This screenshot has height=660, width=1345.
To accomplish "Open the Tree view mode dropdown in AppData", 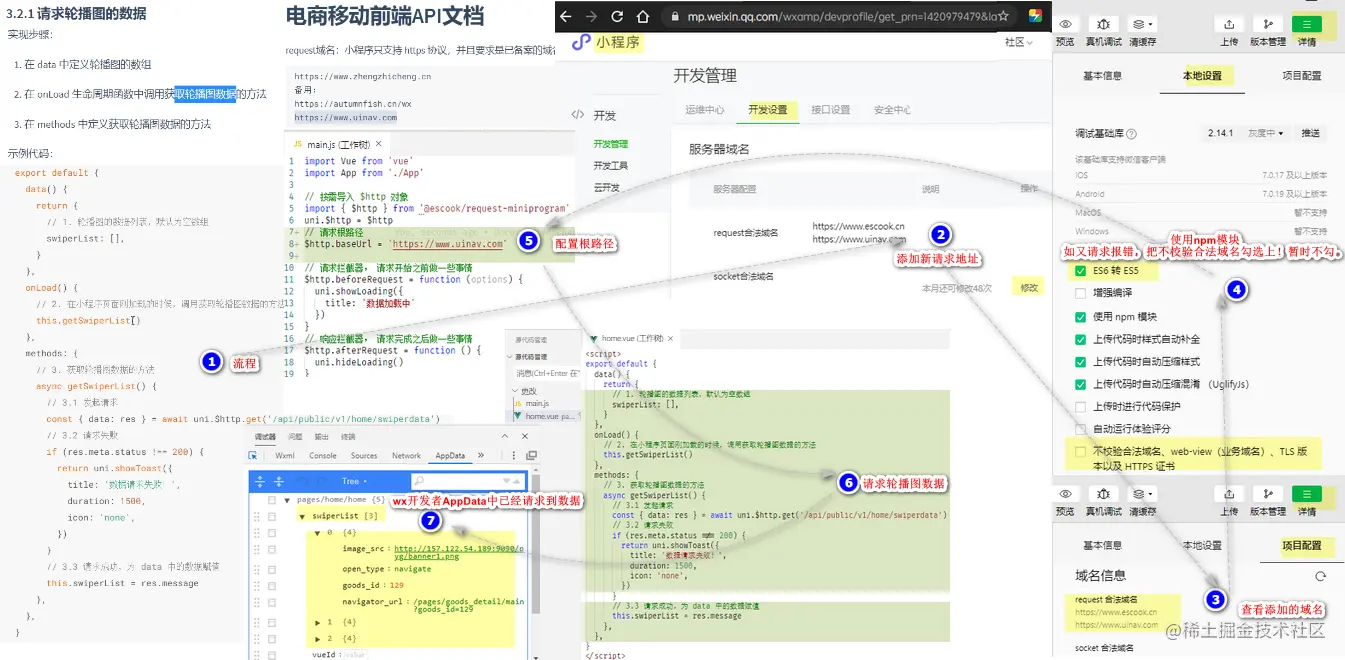I will click(x=354, y=481).
